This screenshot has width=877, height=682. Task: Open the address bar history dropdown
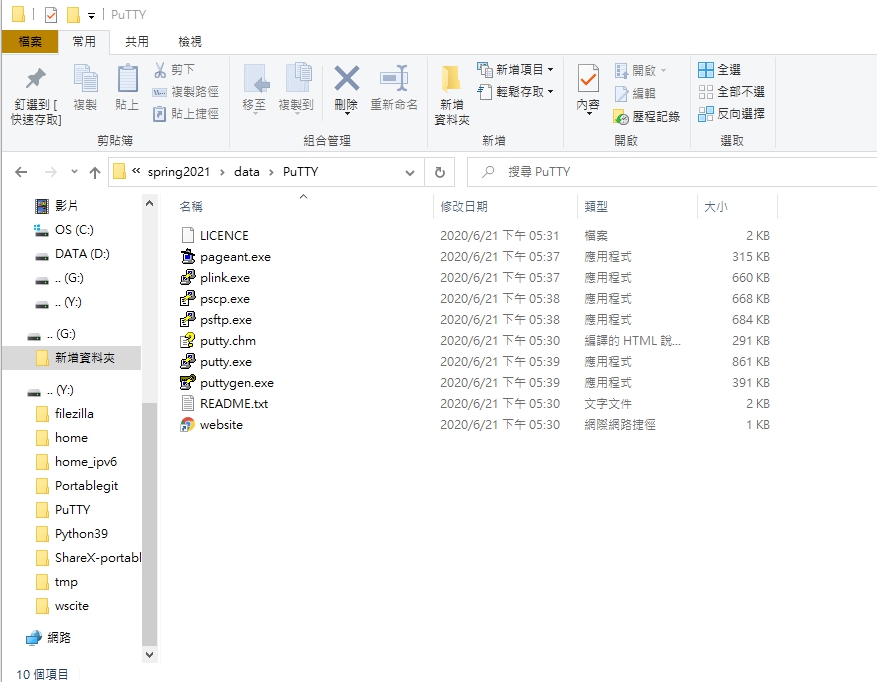(x=410, y=173)
